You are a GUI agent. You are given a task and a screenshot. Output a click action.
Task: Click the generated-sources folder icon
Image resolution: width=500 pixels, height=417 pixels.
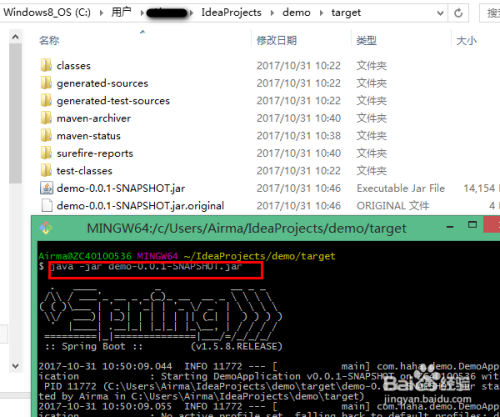click(x=46, y=83)
